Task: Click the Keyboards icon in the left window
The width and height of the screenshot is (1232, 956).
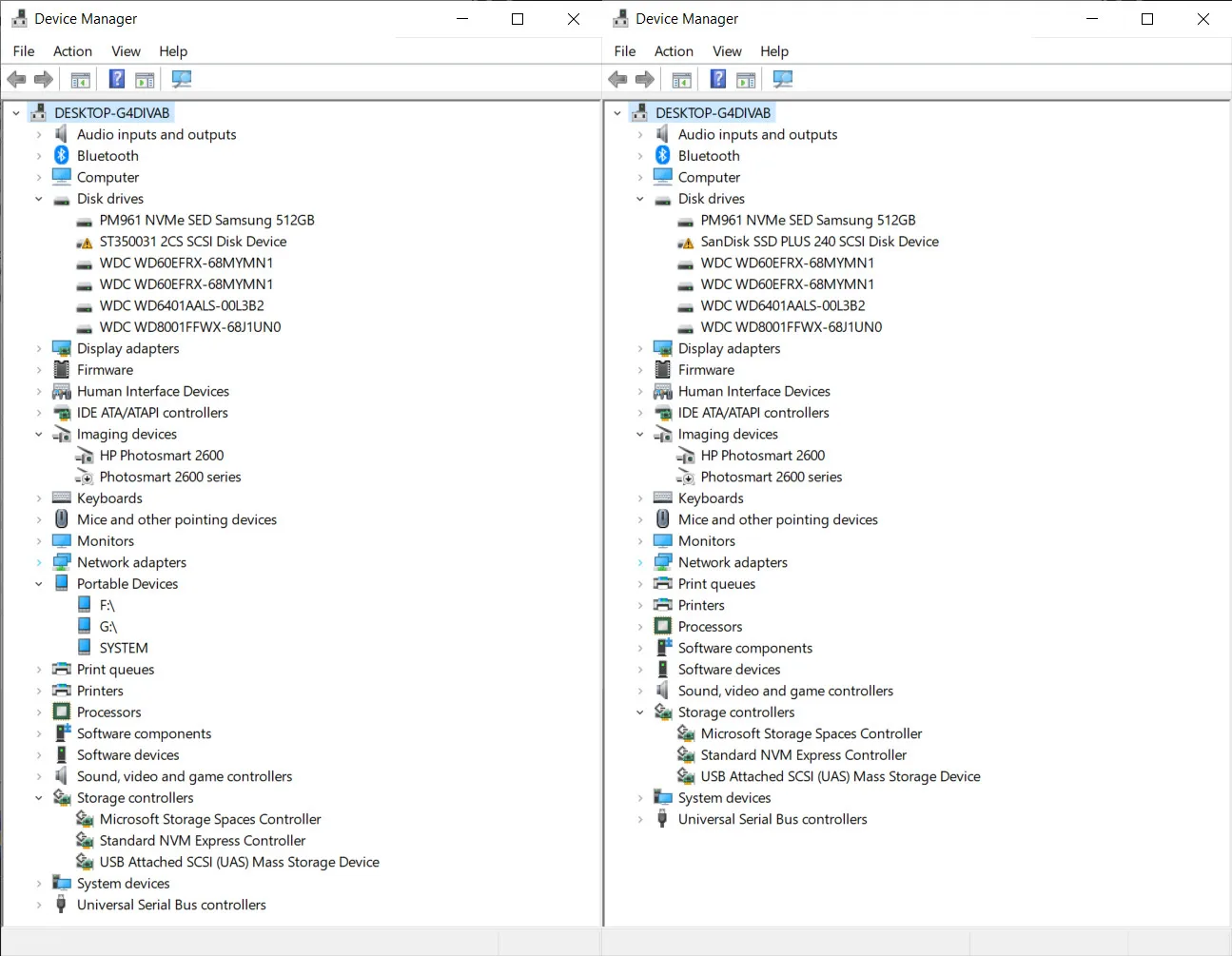Action: pyautogui.click(x=62, y=498)
